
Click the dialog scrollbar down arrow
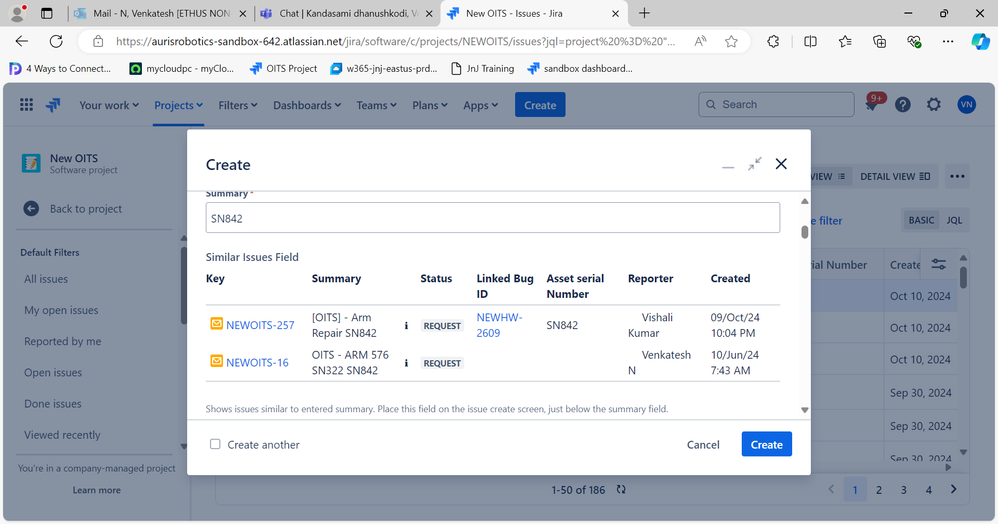point(805,410)
